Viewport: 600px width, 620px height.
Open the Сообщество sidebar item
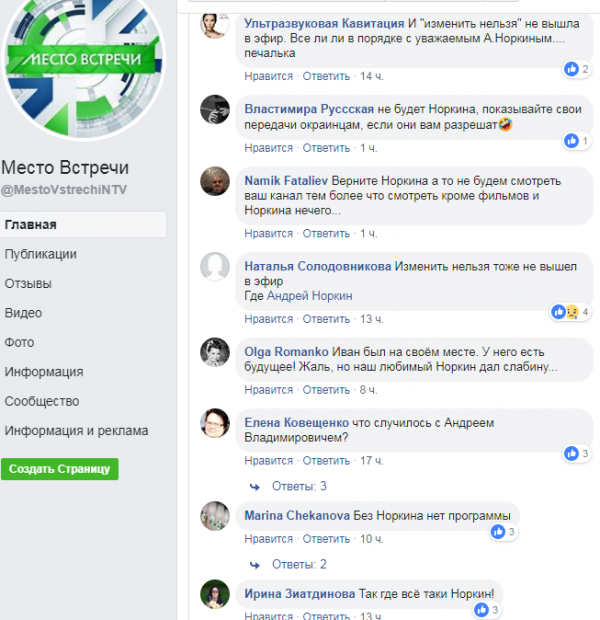pos(42,401)
